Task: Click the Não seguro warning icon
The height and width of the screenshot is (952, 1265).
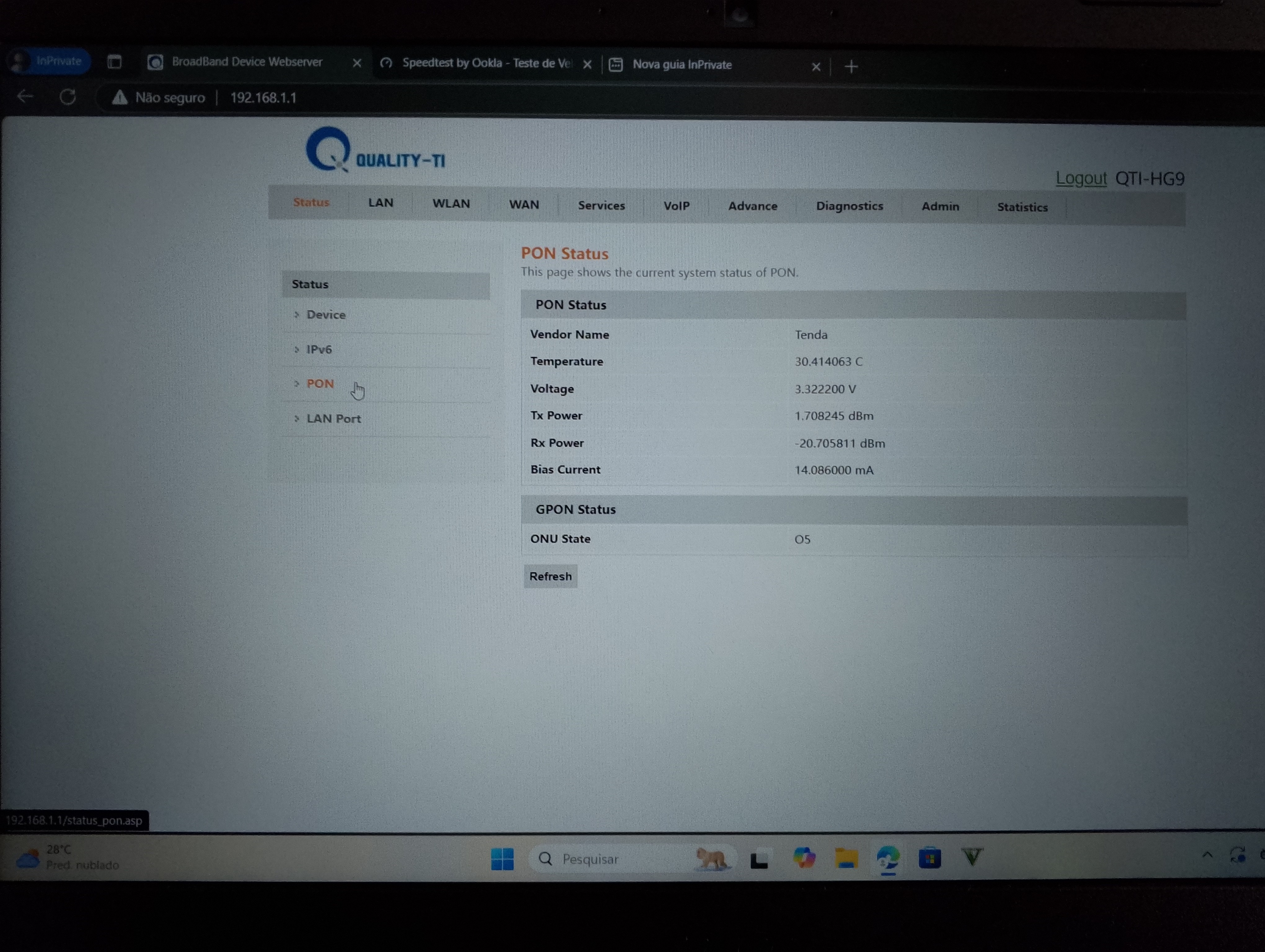Action: pyautogui.click(x=119, y=98)
